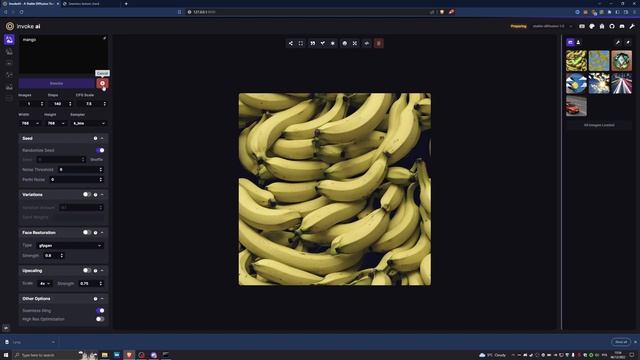Open the Brave browser taskbar icon
640x360 pixels.
click(129, 355)
